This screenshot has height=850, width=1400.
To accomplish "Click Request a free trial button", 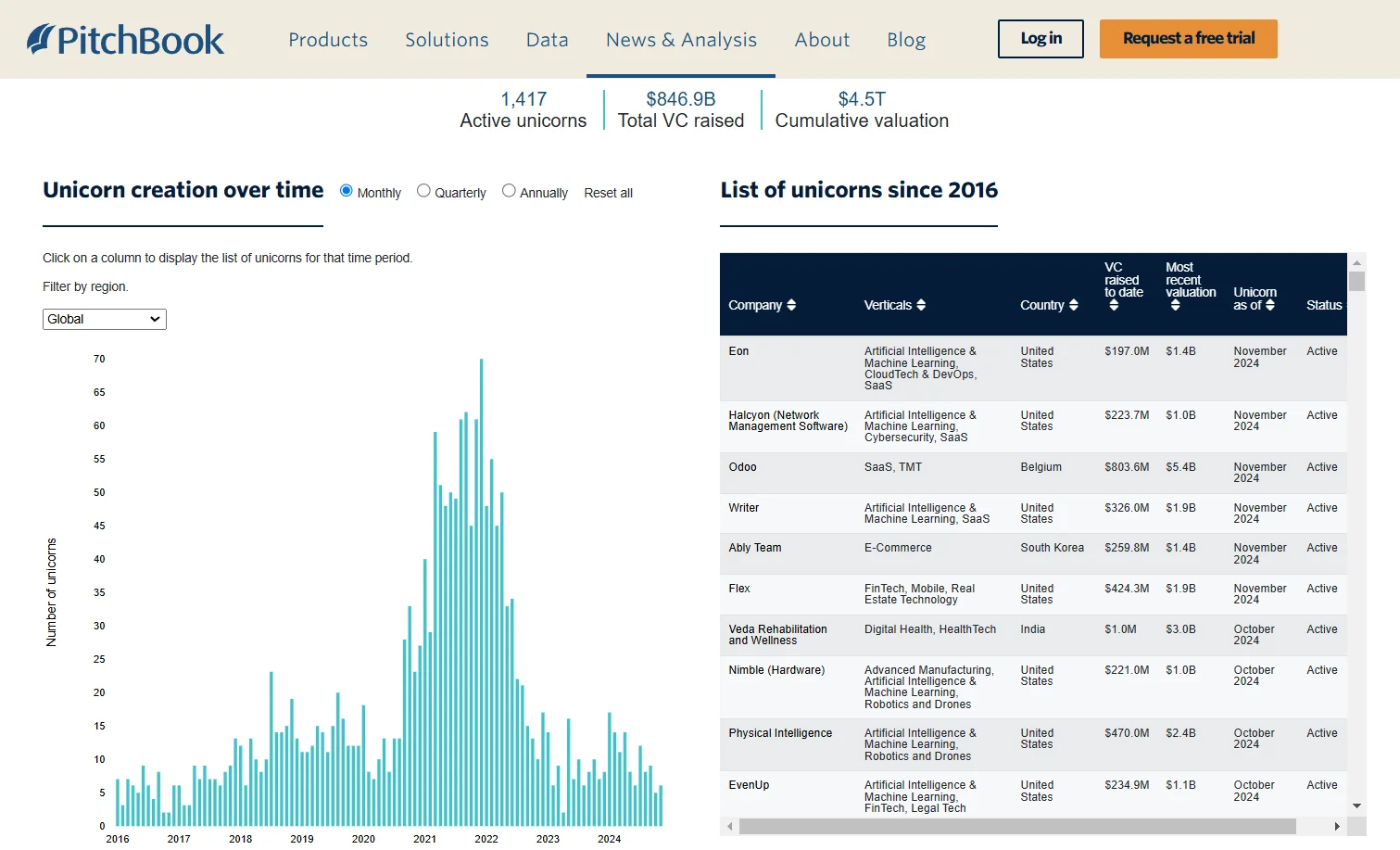I will [x=1189, y=39].
